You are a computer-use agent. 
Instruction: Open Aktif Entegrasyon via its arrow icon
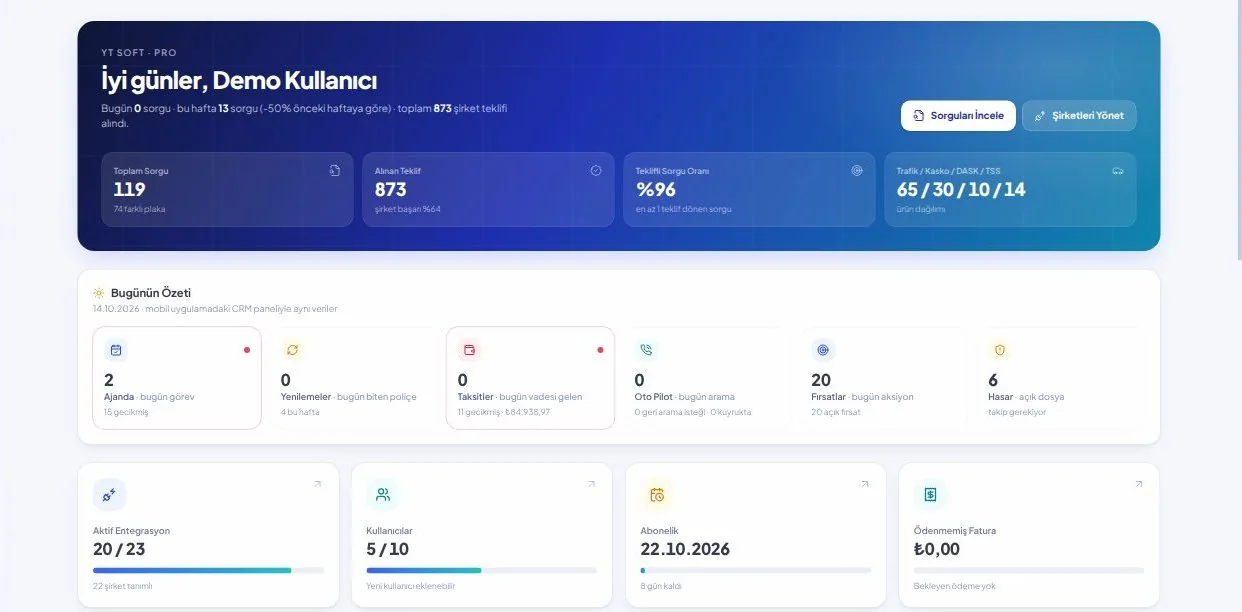[x=317, y=484]
